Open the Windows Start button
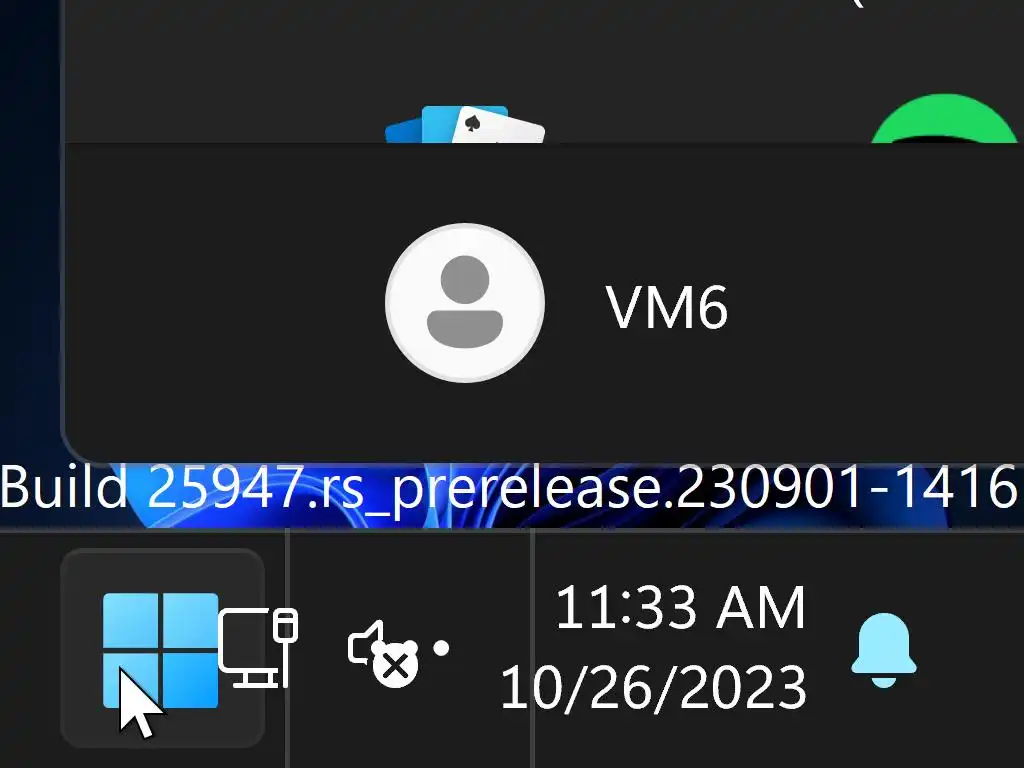The height and width of the screenshot is (768, 1024). point(162,649)
